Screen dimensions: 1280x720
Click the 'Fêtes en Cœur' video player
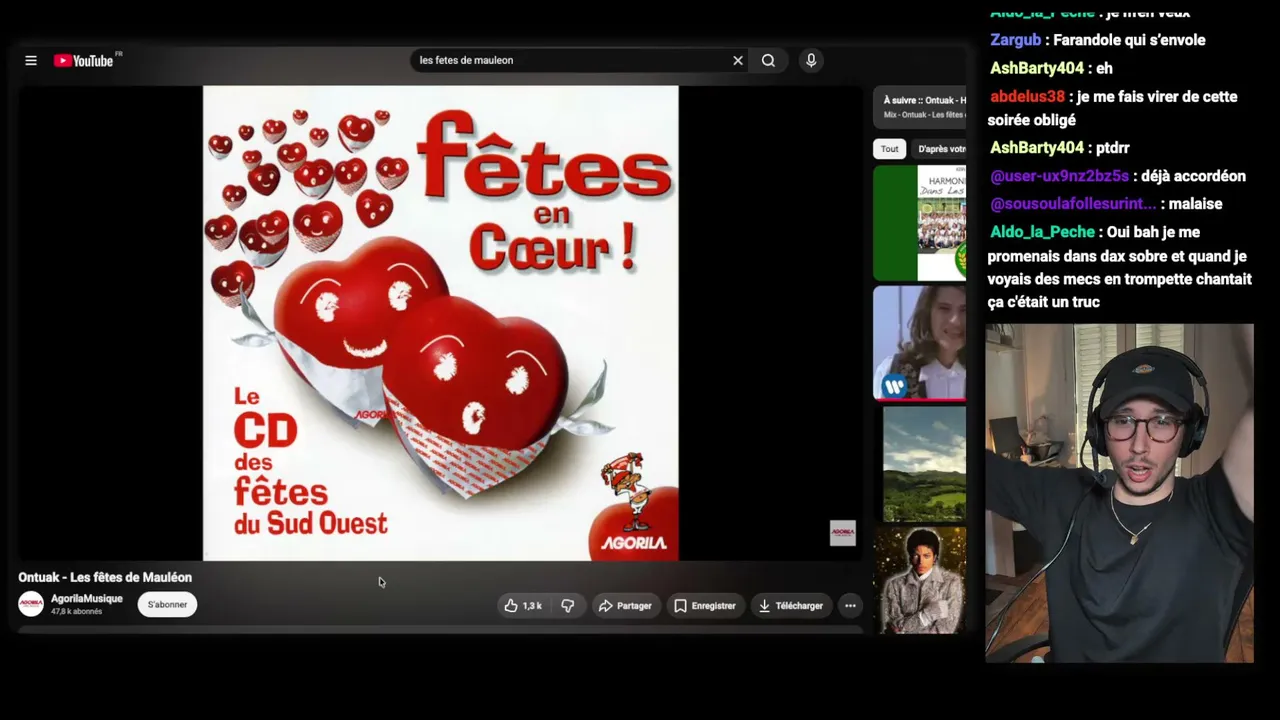(440, 323)
